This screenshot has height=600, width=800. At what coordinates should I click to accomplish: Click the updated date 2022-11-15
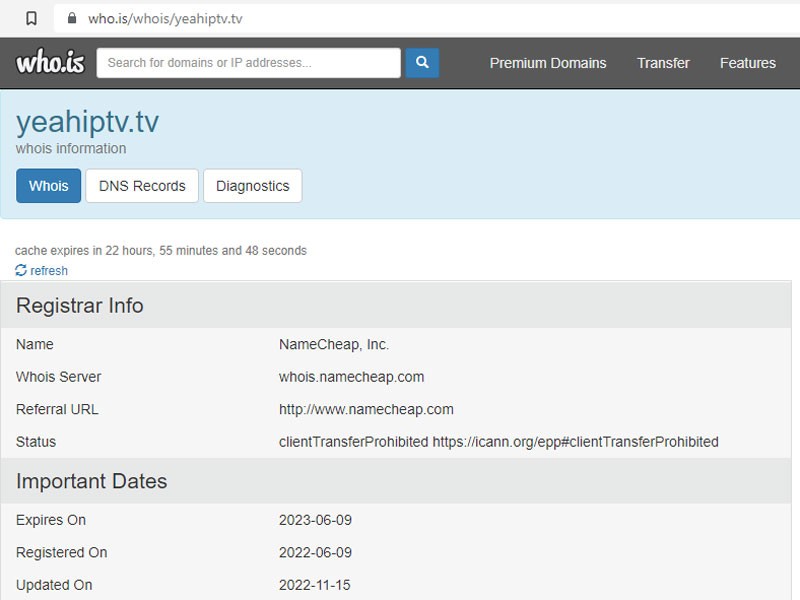(x=315, y=585)
